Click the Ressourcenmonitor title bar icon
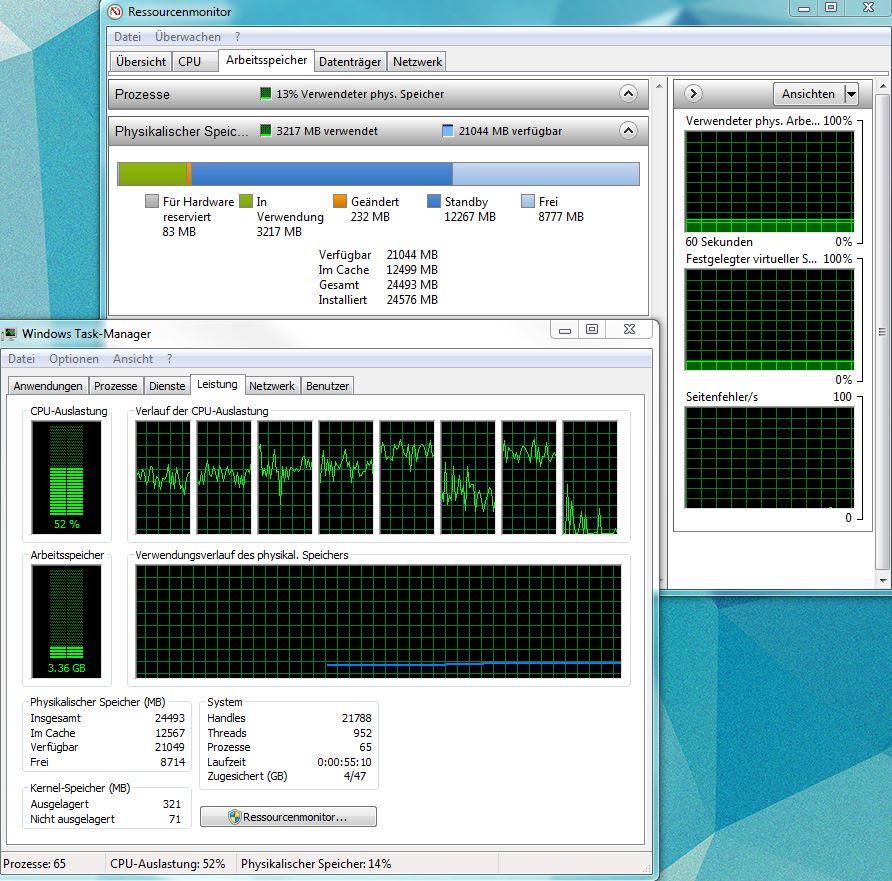The height and width of the screenshot is (881, 892). tap(115, 11)
